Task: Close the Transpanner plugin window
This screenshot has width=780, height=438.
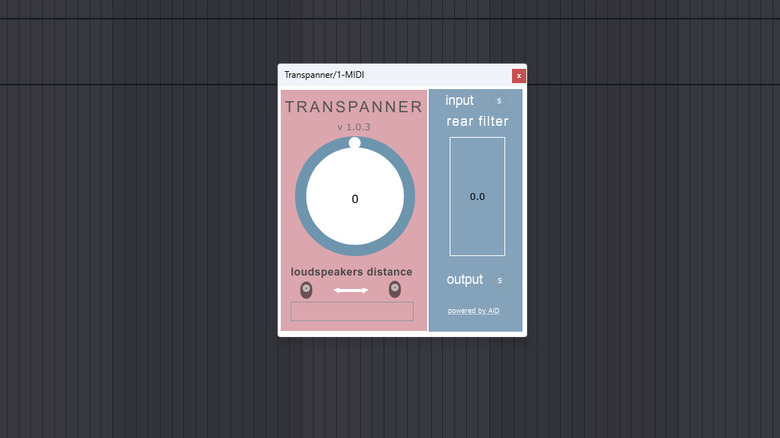Action: point(518,76)
